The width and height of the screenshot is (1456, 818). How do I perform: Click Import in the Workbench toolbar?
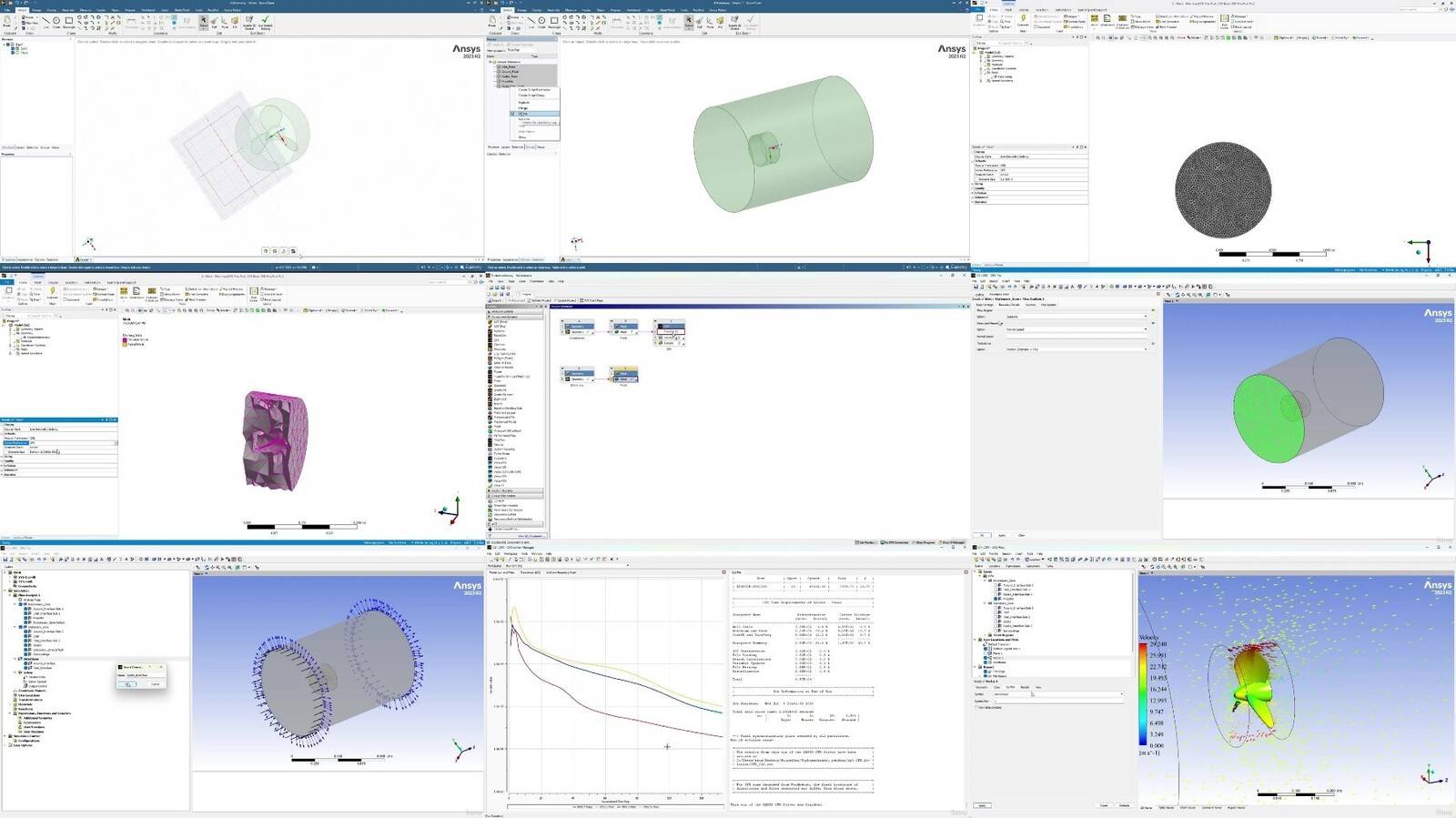(494, 300)
